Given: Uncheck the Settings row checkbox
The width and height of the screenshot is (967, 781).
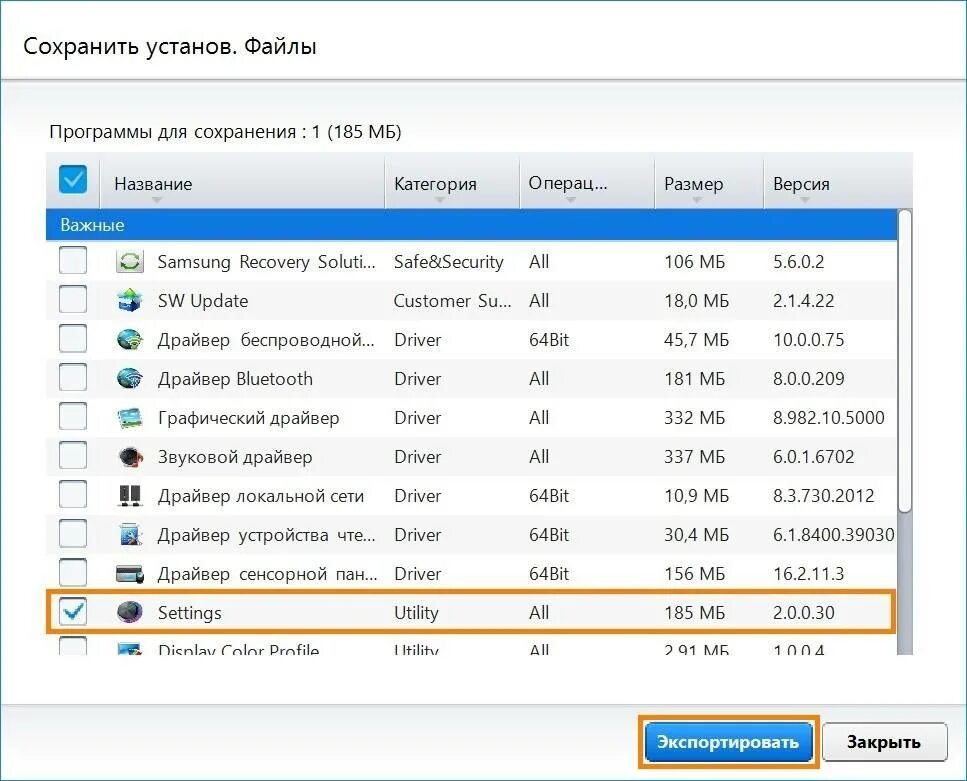Looking at the screenshot, I should 73,611.
